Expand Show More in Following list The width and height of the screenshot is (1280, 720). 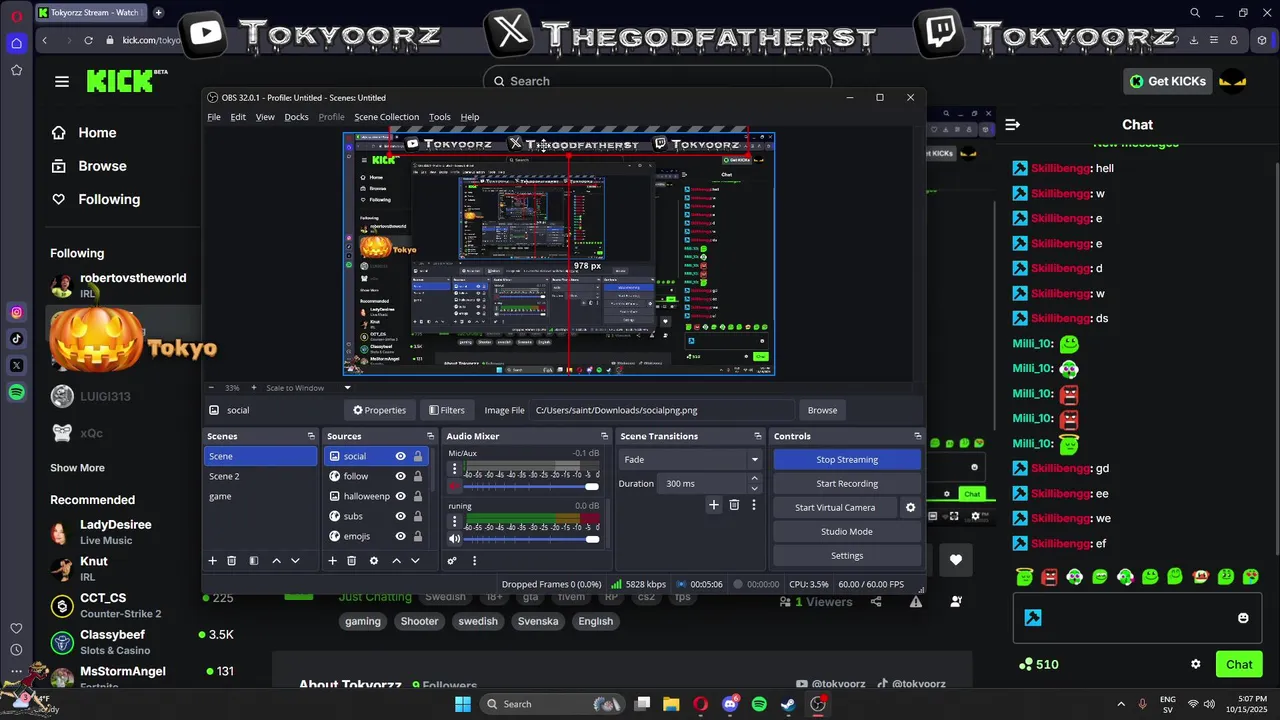[77, 468]
